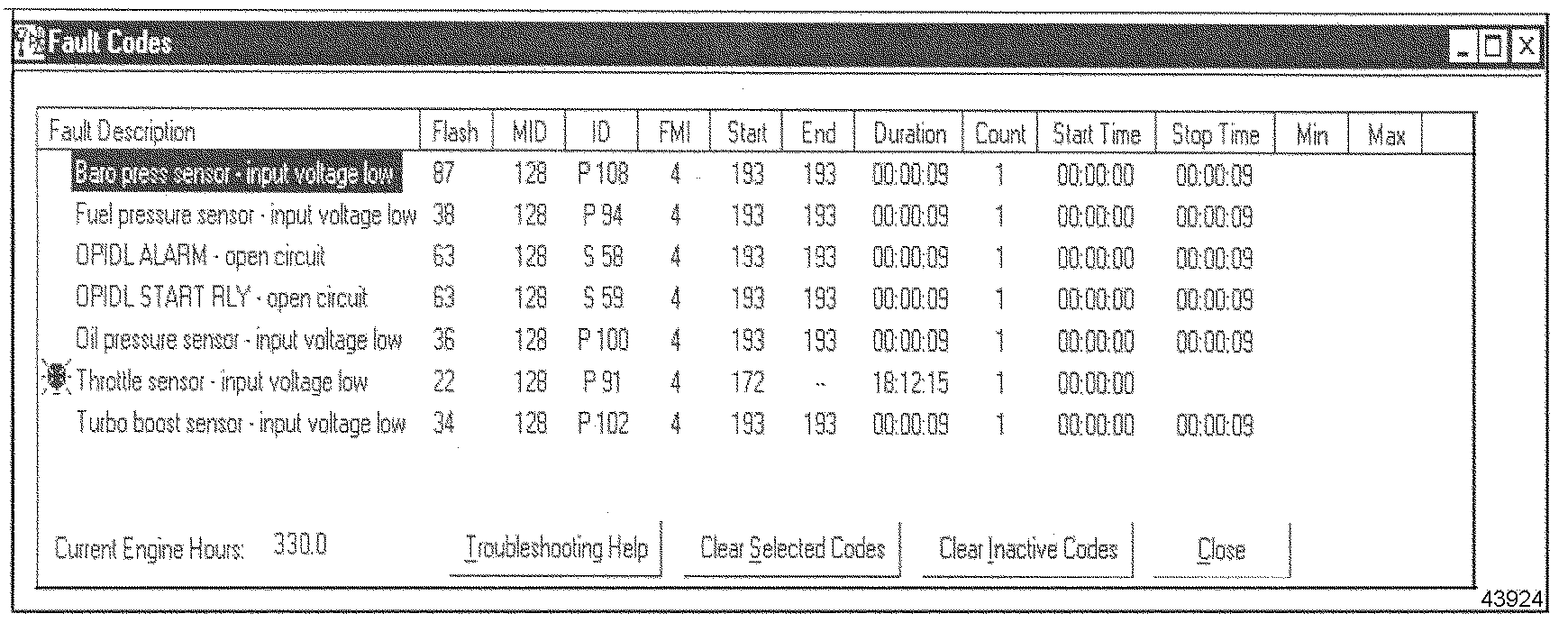
Task: Select Fuel pressure sensor fault row
Action: click(x=246, y=215)
